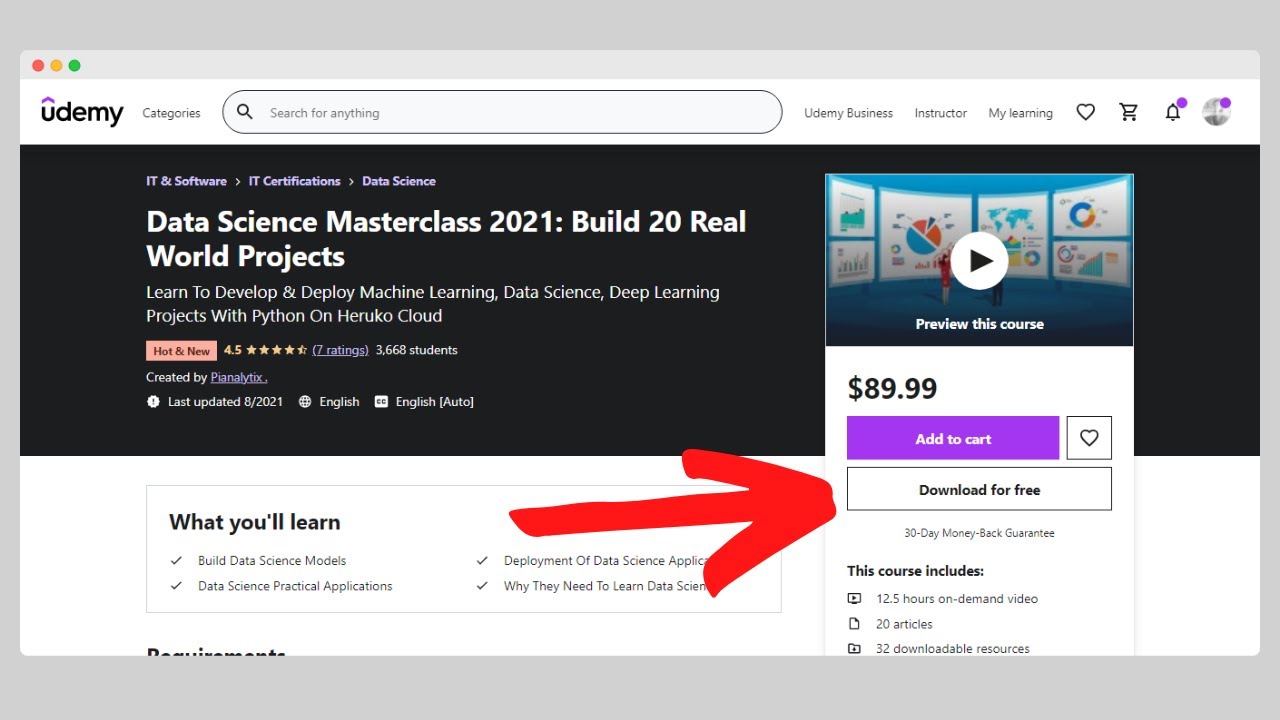Click the English [Auto] captions text
This screenshot has height=720, width=1280.
[x=434, y=402]
